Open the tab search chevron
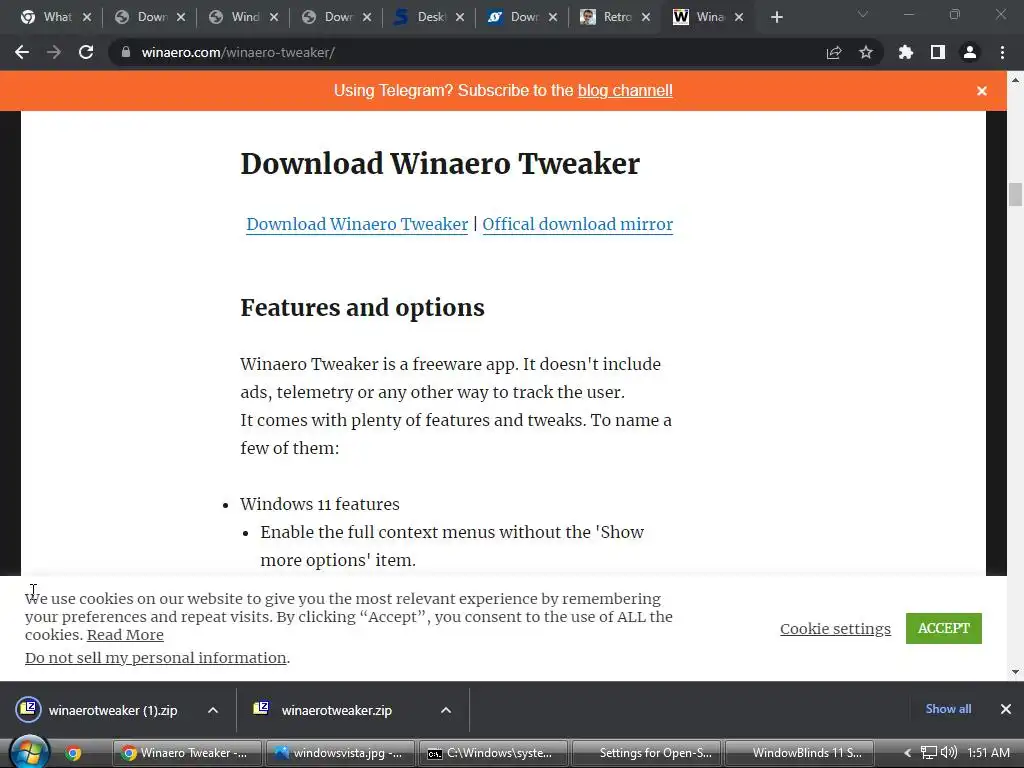Viewport: 1024px width, 768px height. pyautogui.click(x=863, y=14)
